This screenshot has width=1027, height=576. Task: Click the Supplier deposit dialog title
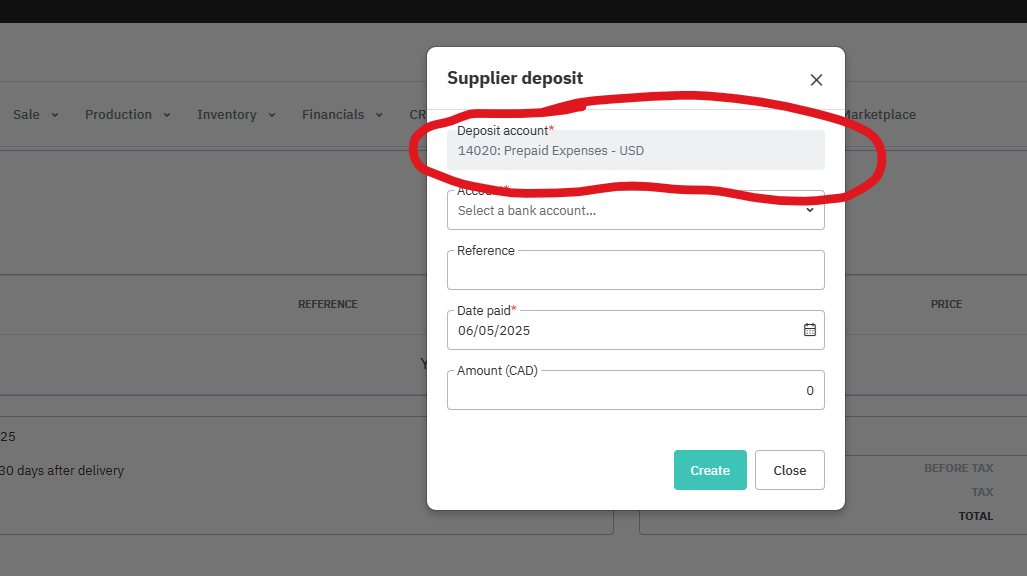pyautogui.click(x=515, y=78)
